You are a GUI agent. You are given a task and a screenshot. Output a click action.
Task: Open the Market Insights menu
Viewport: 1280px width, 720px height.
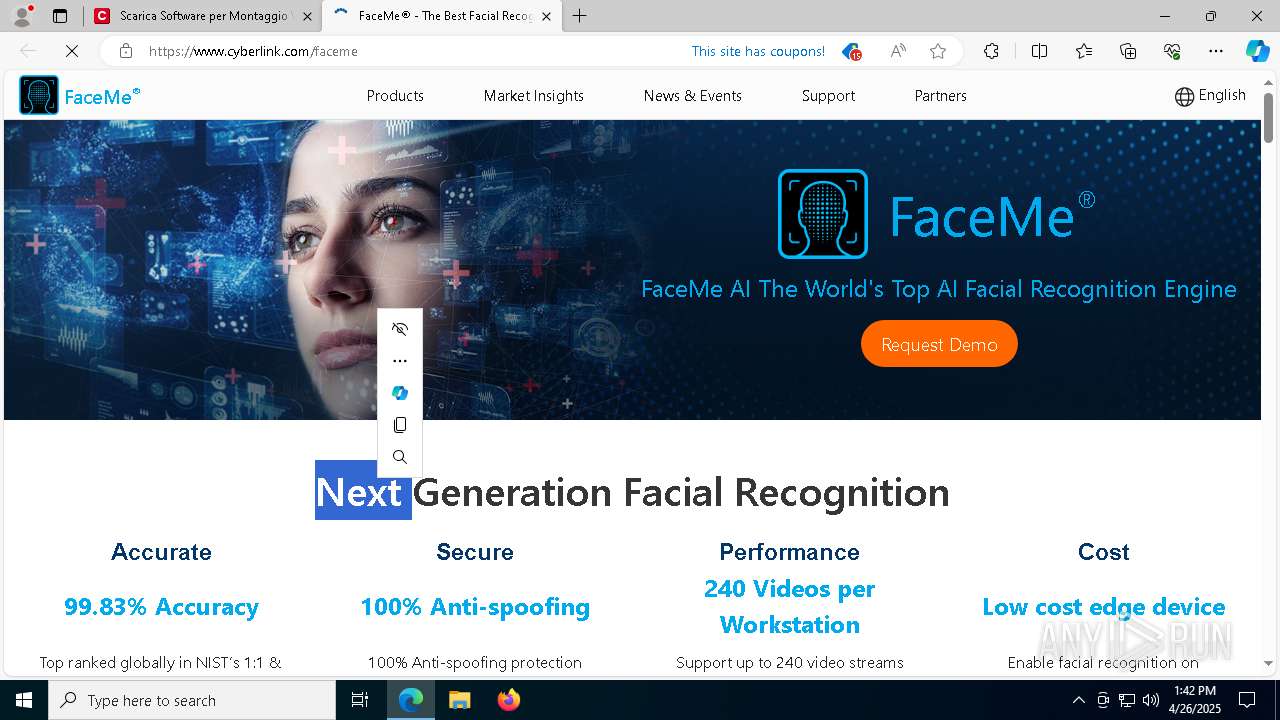click(x=534, y=96)
